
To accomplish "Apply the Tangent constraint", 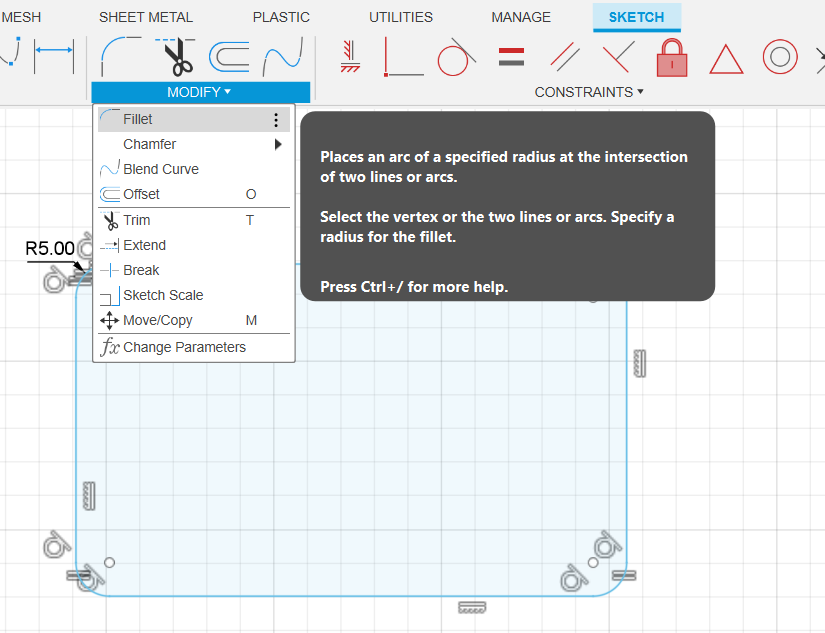I will click(456, 57).
